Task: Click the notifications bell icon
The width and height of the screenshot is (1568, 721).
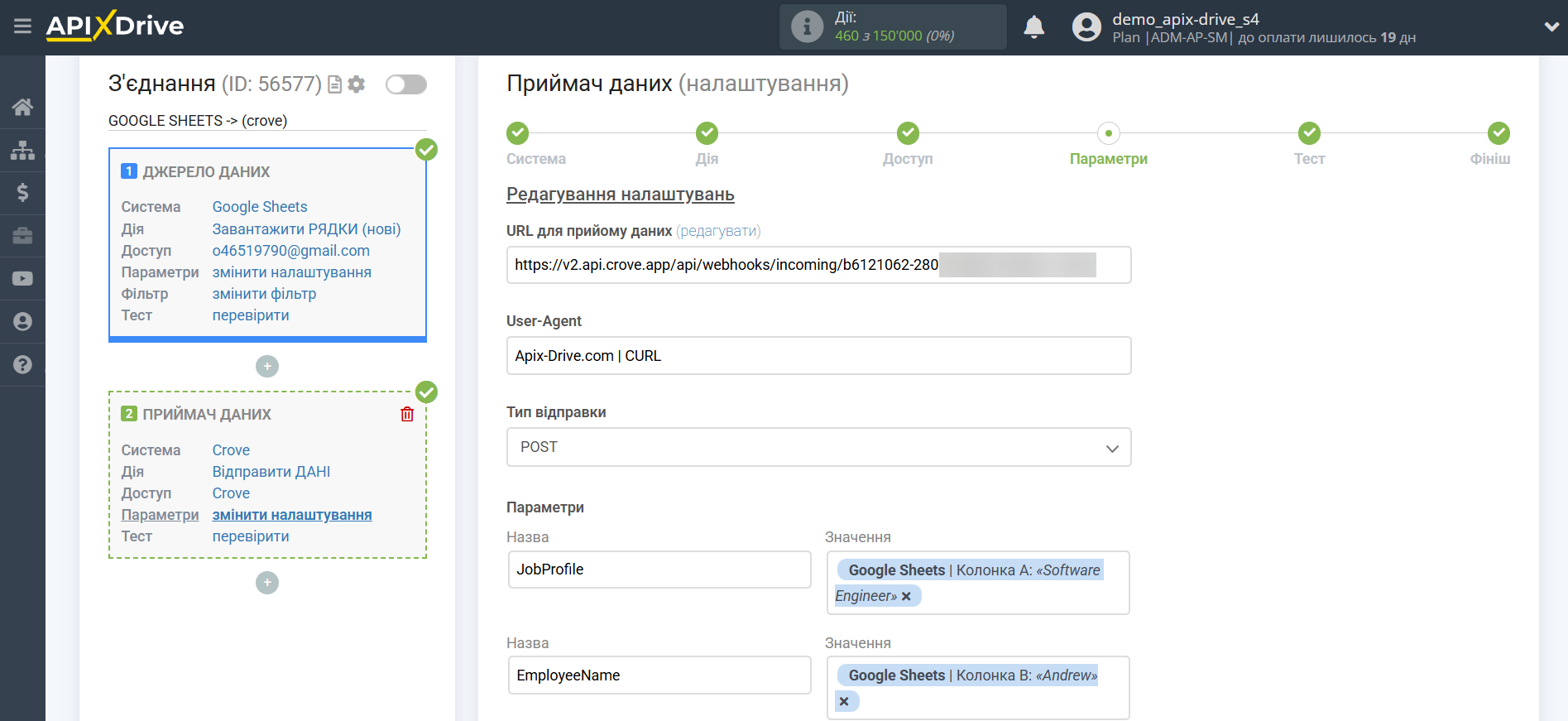Action: pos(1033,27)
